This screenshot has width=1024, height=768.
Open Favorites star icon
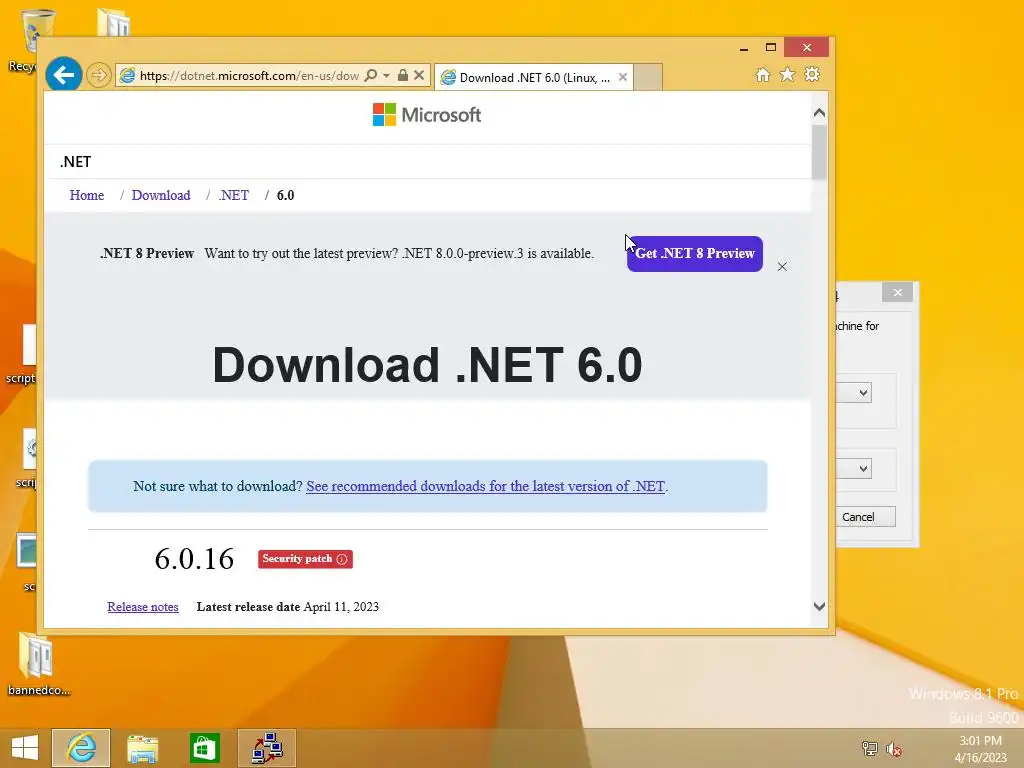[x=788, y=74]
